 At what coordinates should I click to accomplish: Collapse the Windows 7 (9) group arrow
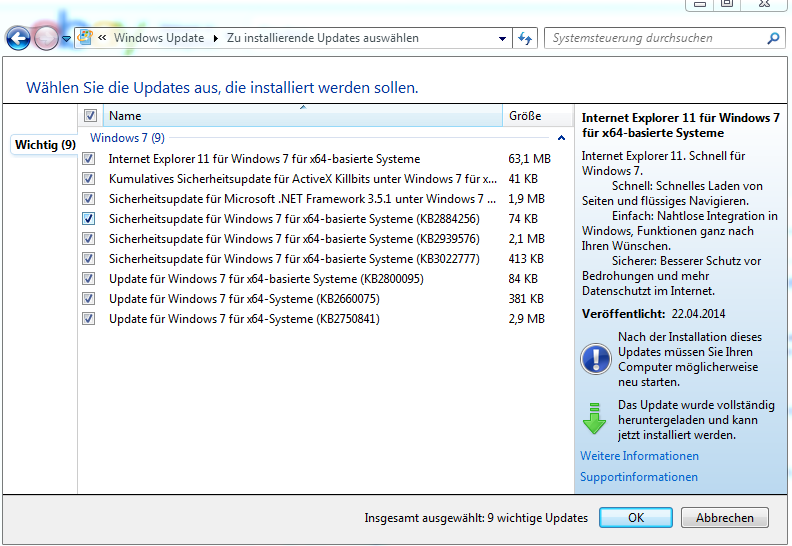(x=561, y=138)
